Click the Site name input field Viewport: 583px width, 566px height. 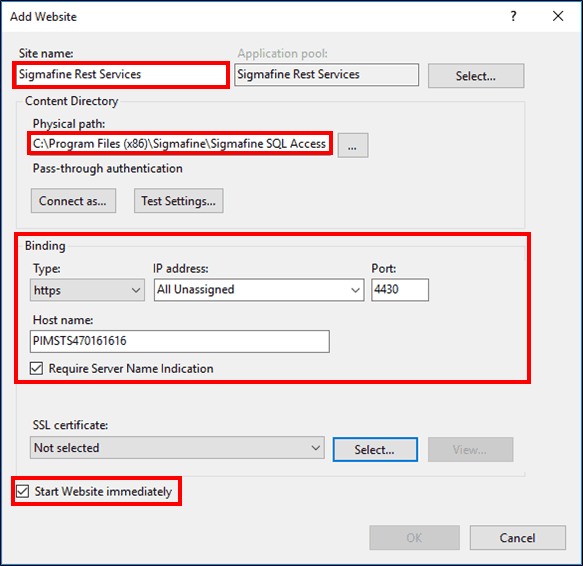coord(121,75)
